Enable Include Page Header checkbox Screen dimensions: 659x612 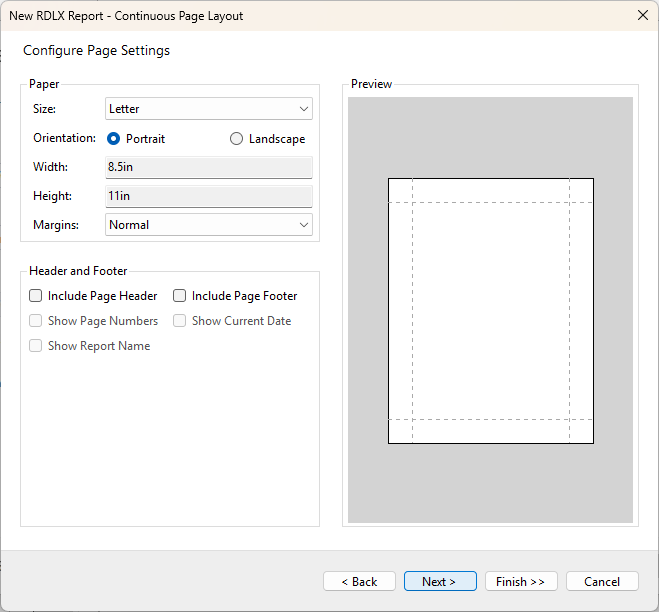pos(36,296)
